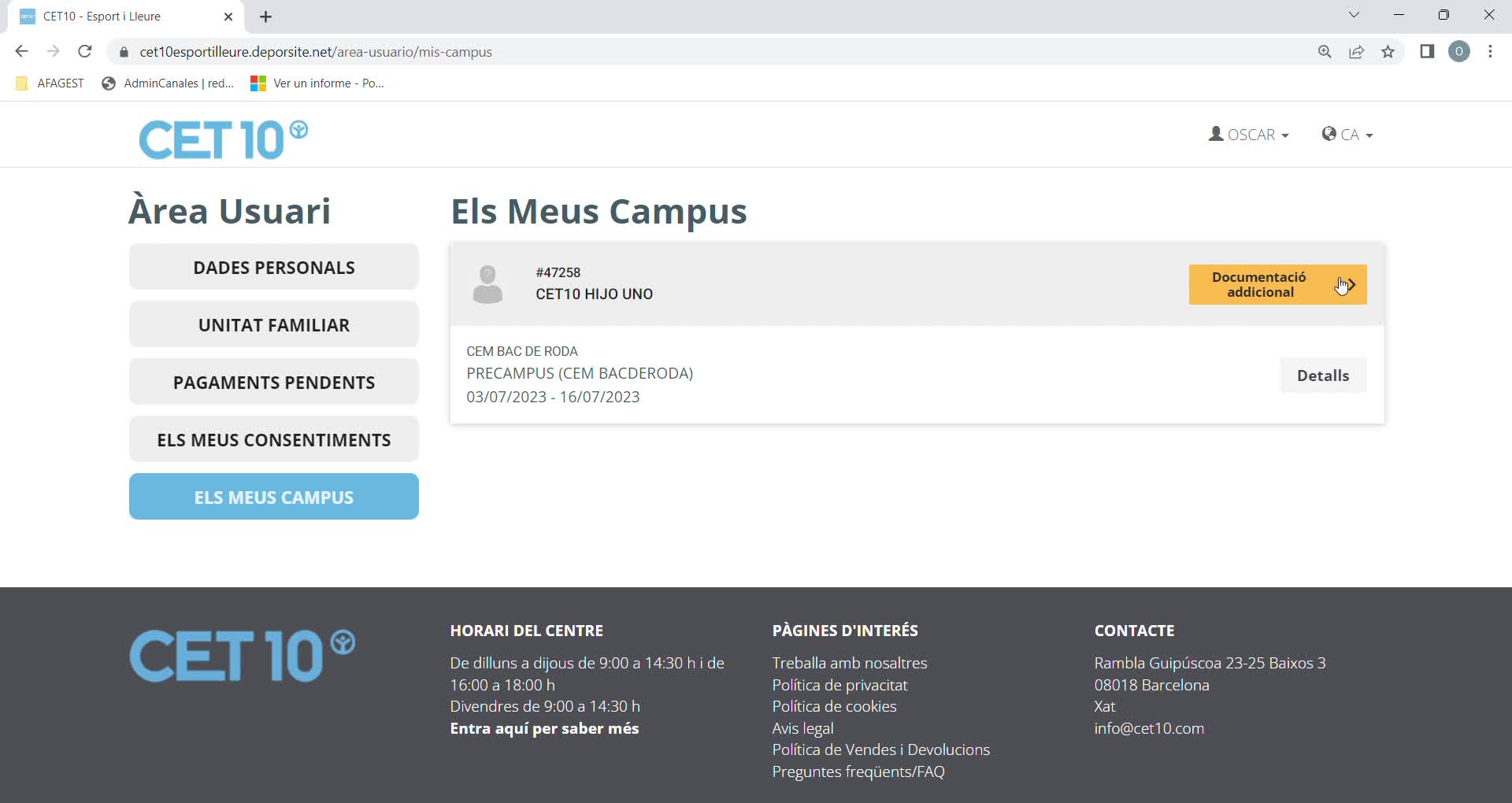Click the padlock icon in the address bar

click(x=124, y=52)
